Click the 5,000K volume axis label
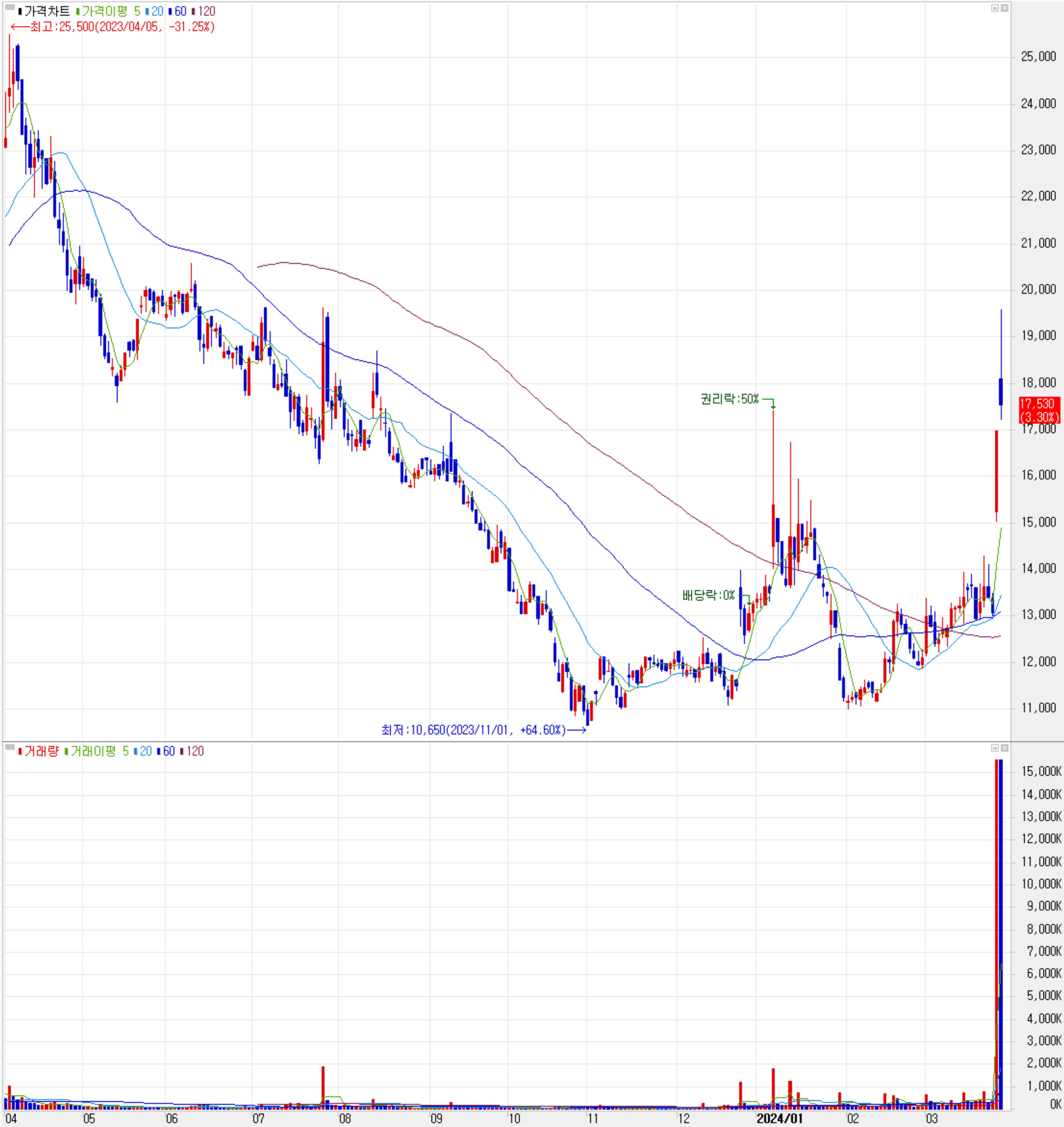 pos(1044,996)
